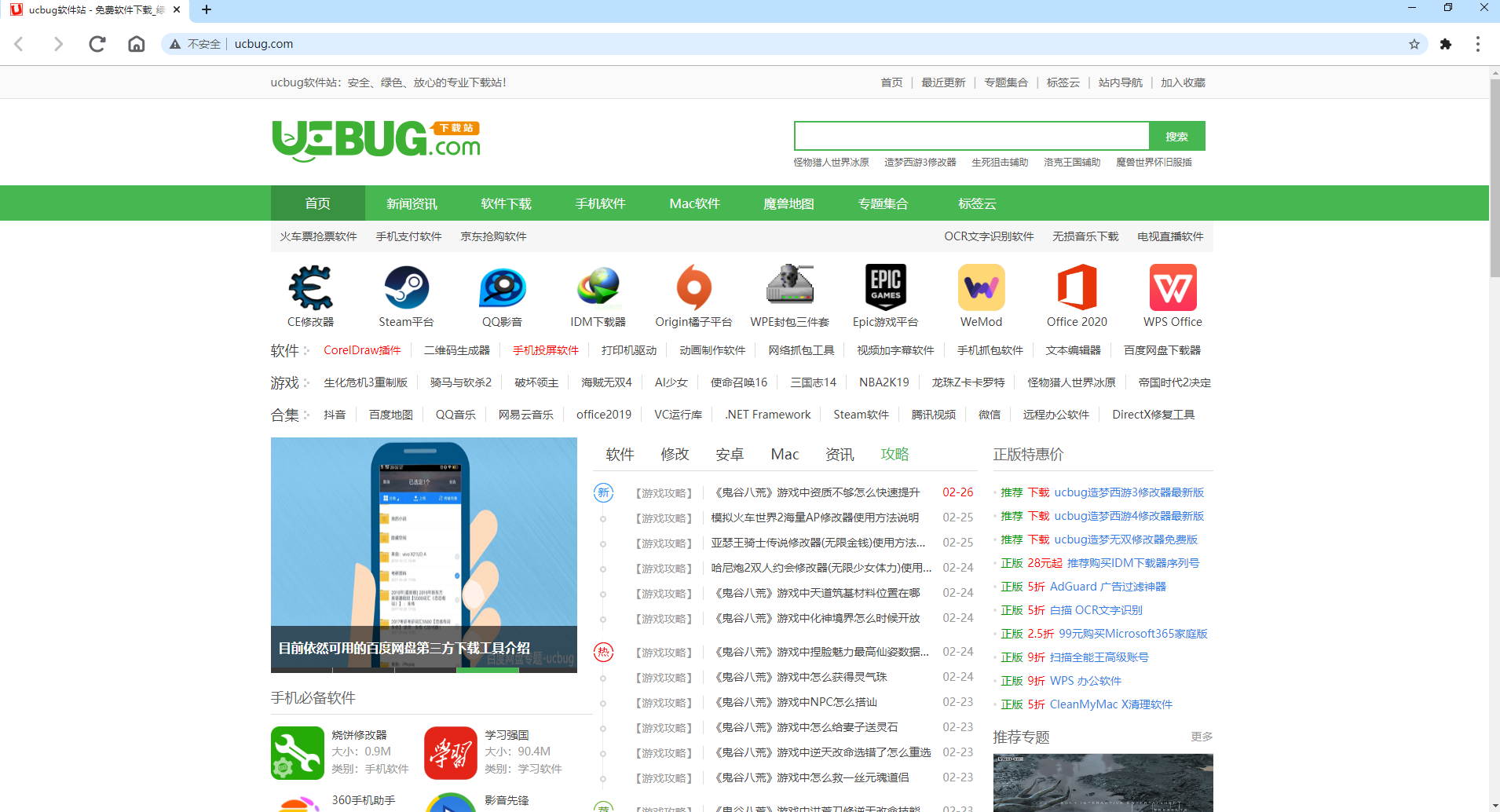Switch to the 攻略 content tab
The image size is (1500, 812).
point(895,454)
